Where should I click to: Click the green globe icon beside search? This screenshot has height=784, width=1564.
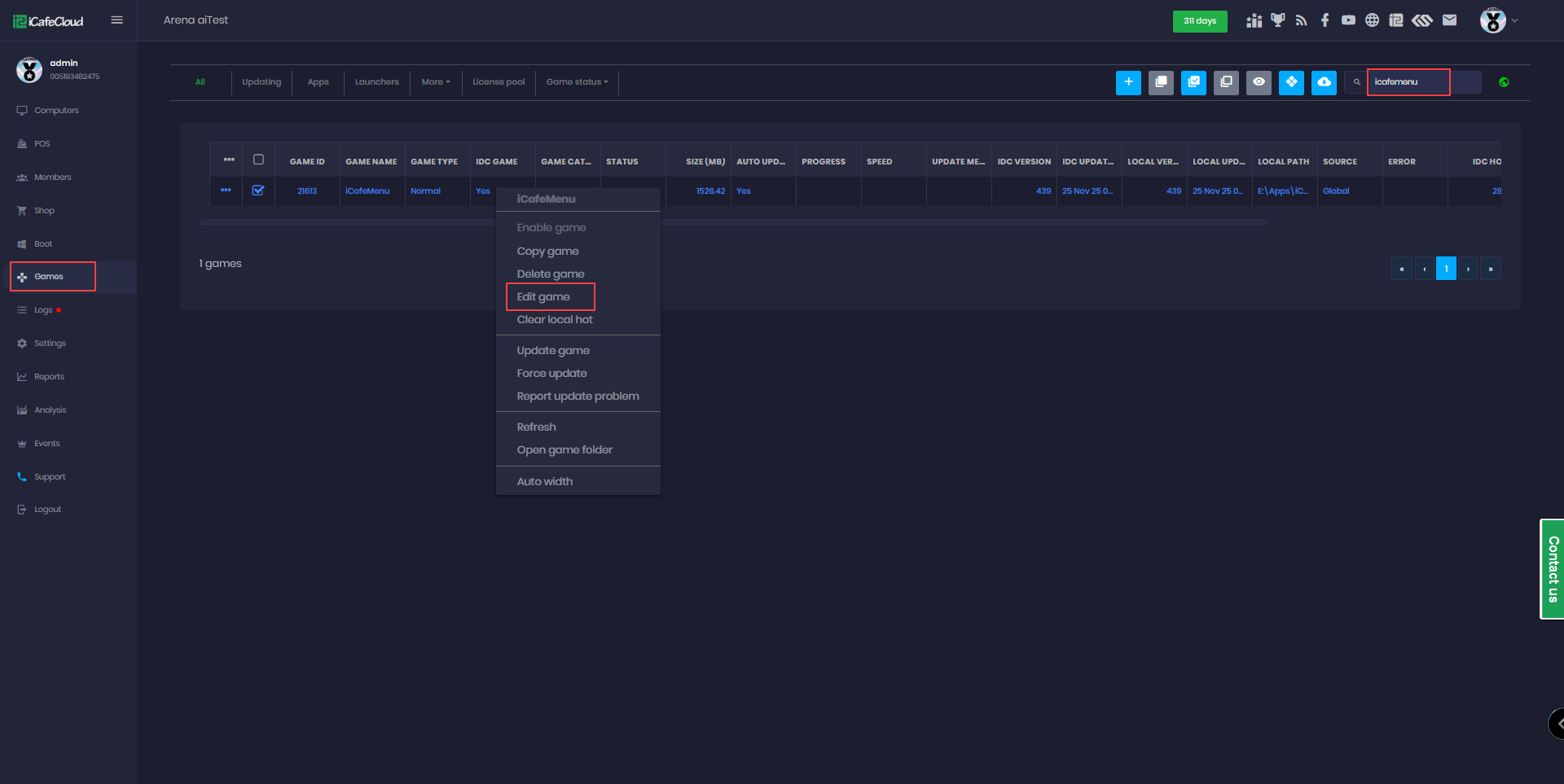click(1504, 82)
